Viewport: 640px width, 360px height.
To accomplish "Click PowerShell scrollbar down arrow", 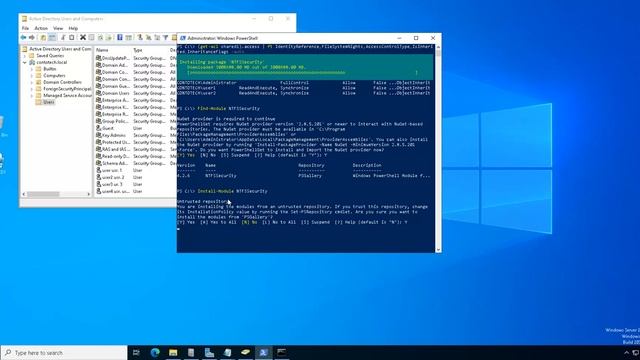I will coord(438,250).
